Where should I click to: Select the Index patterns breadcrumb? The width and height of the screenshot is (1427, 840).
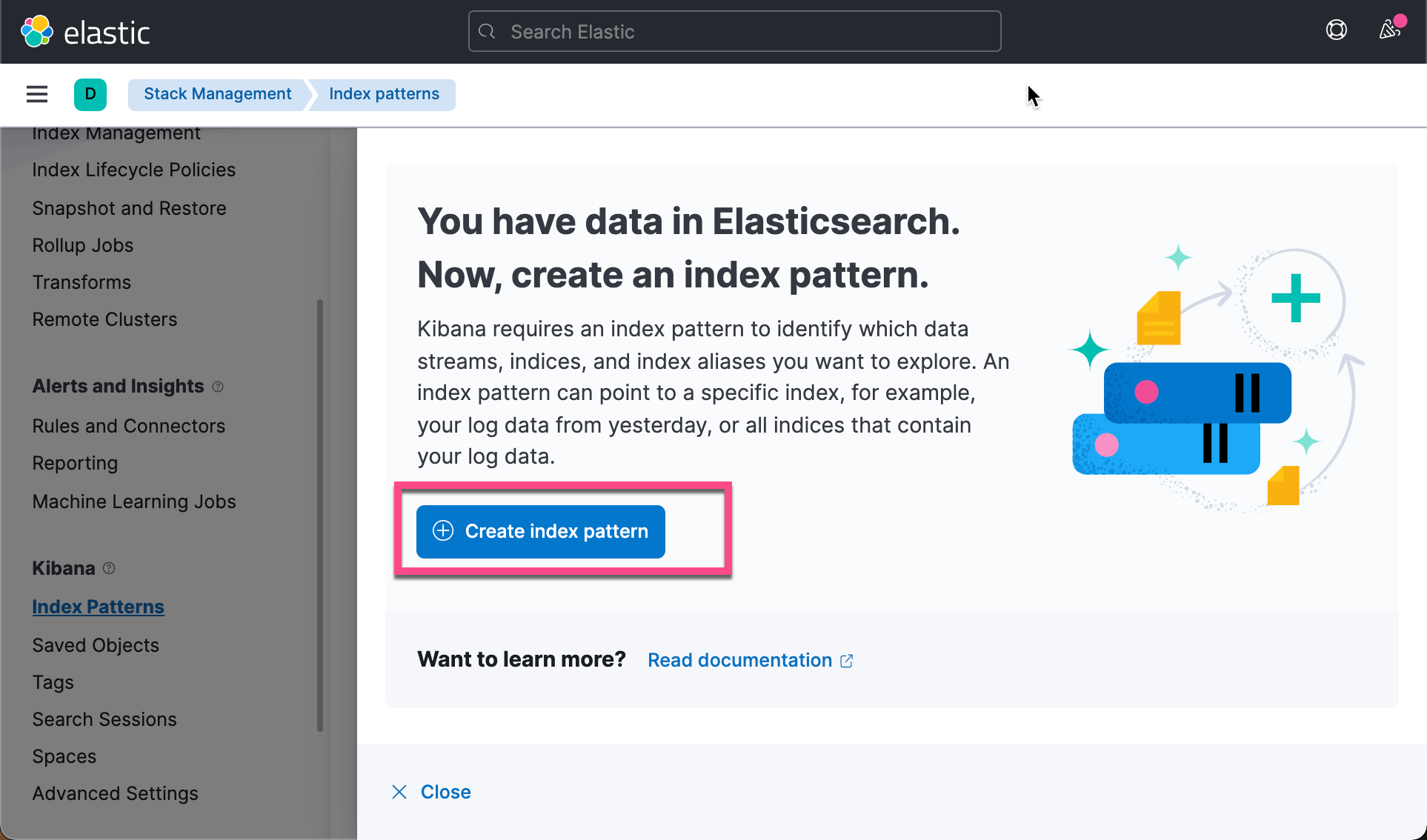[384, 93]
